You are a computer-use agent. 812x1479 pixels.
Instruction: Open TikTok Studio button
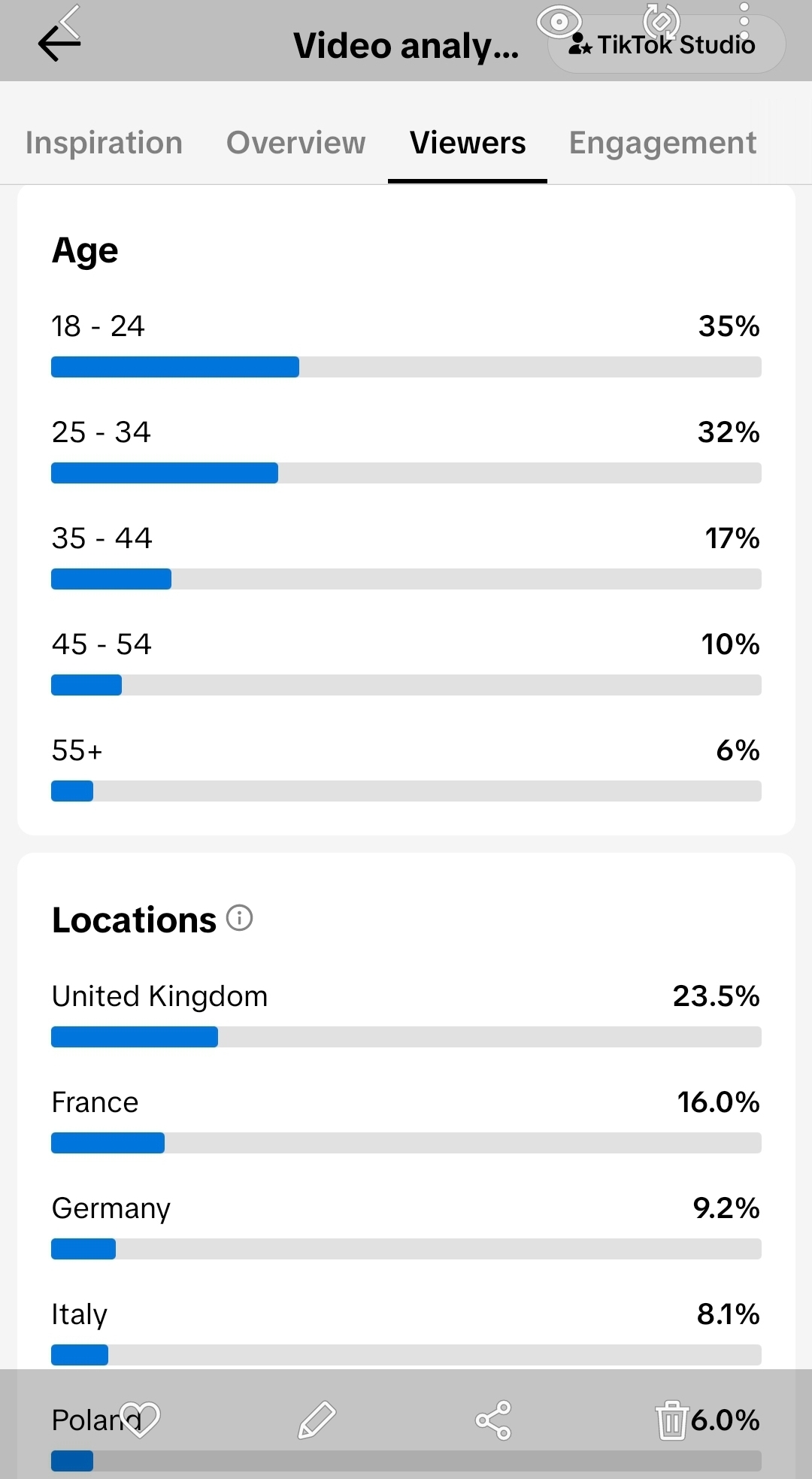(667, 45)
